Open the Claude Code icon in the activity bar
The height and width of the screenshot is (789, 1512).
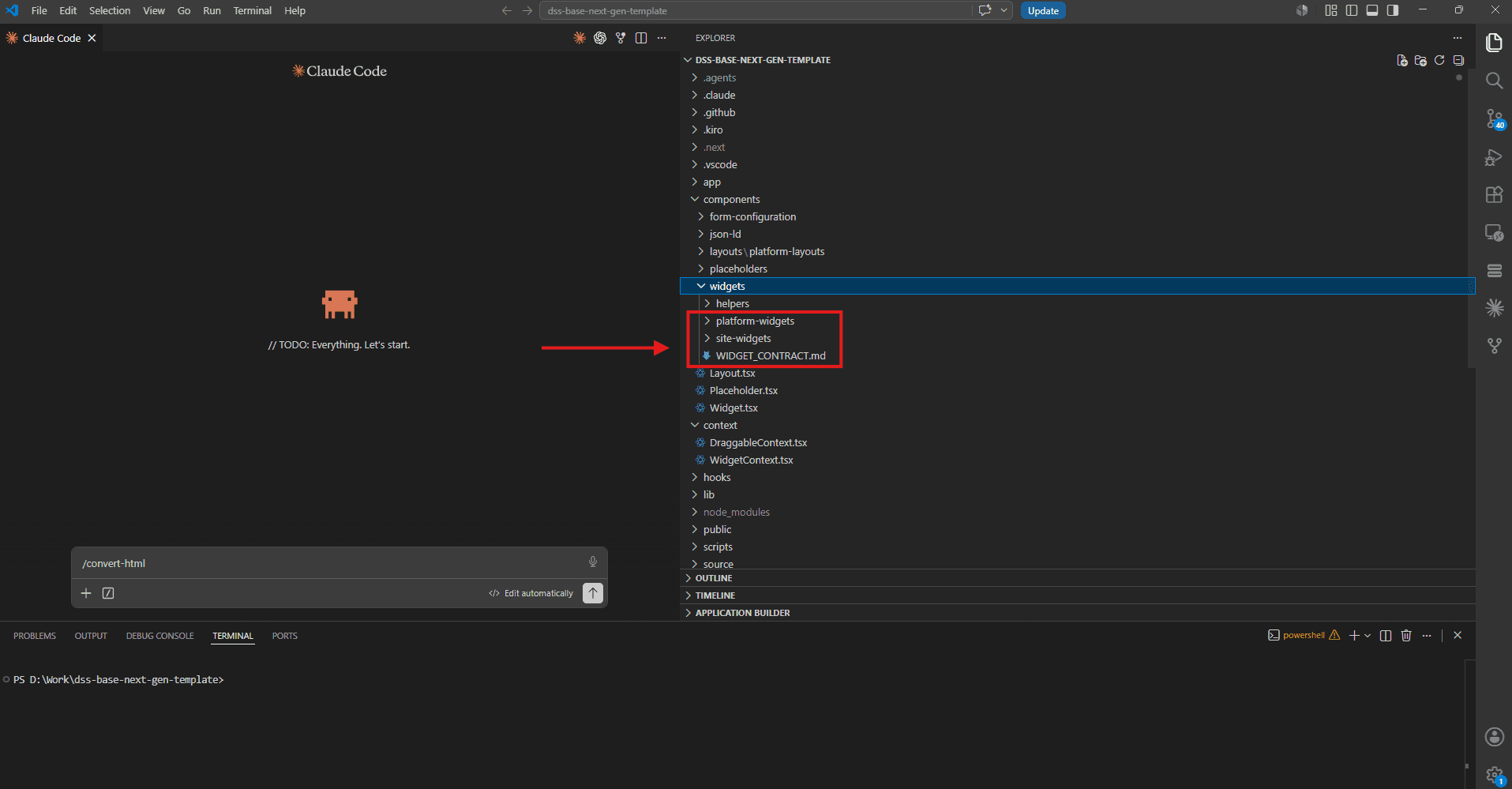(x=1494, y=308)
